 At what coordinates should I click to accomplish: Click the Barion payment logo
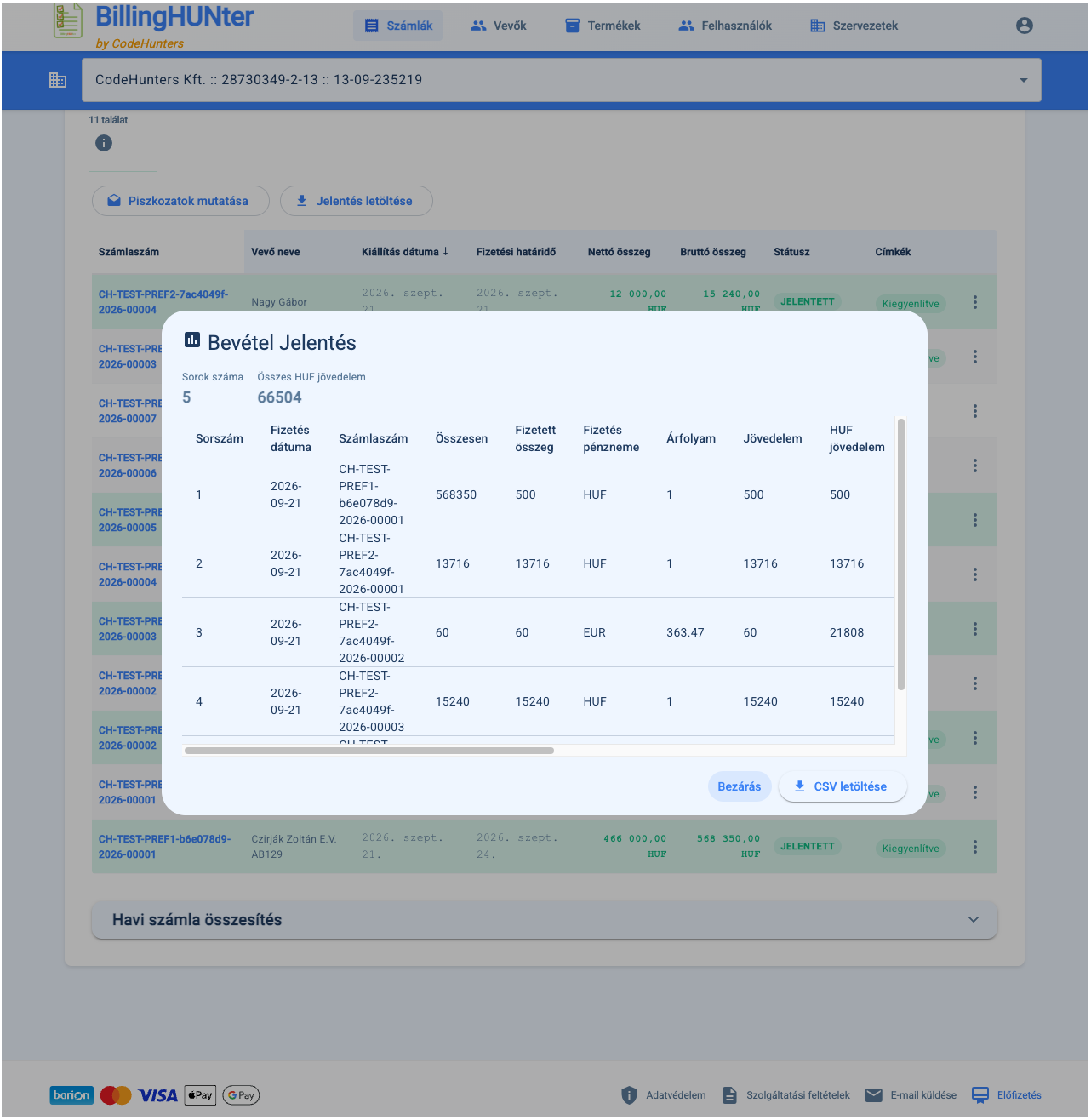(71, 1095)
